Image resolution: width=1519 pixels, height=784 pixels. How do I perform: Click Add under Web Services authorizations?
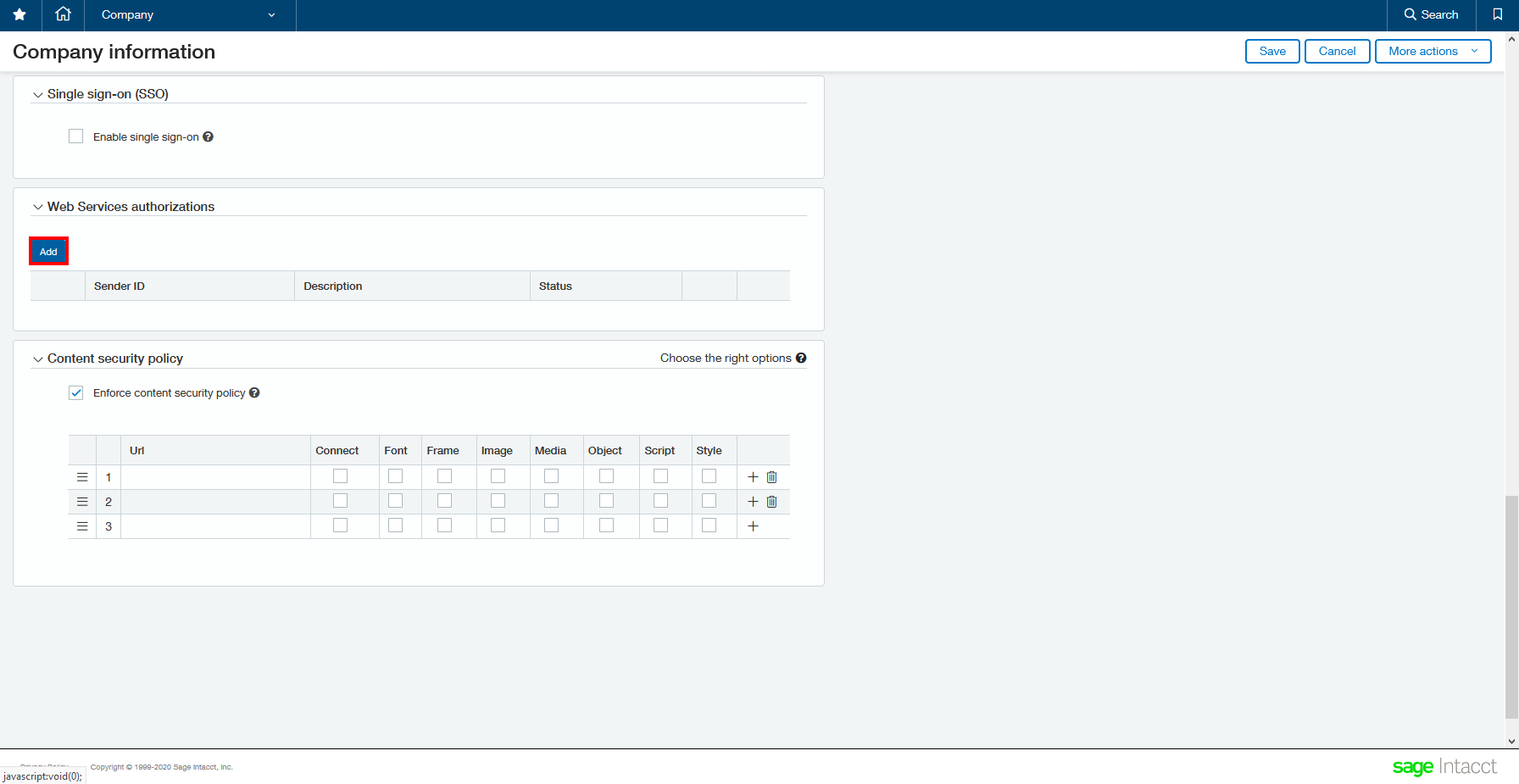pyautogui.click(x=48, y=252)
